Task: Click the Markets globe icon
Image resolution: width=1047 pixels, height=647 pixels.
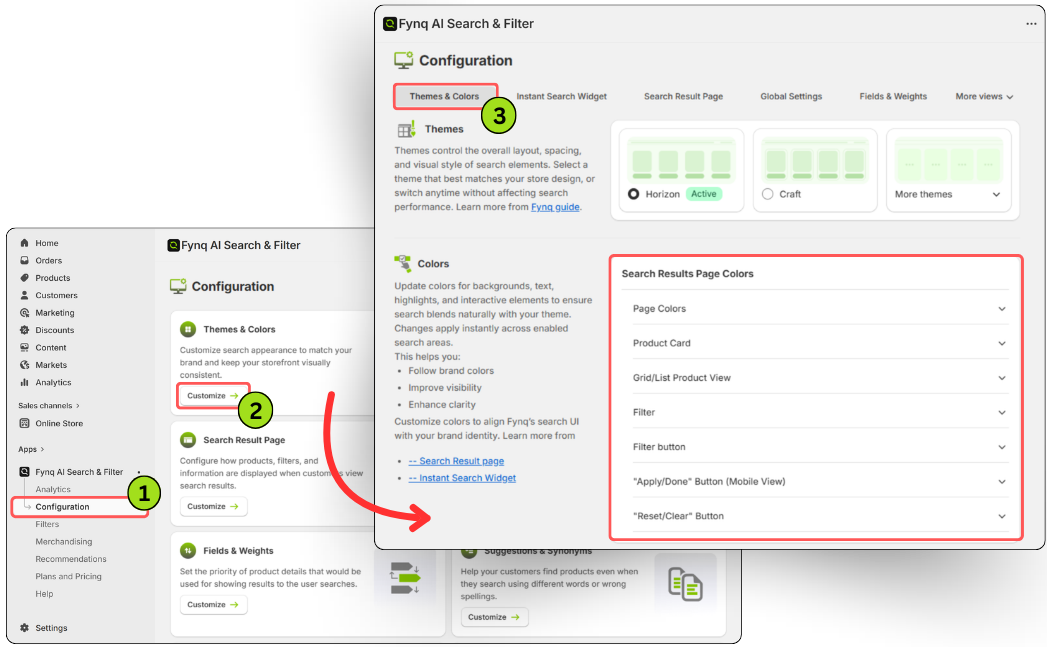Action: pos(25,365)
